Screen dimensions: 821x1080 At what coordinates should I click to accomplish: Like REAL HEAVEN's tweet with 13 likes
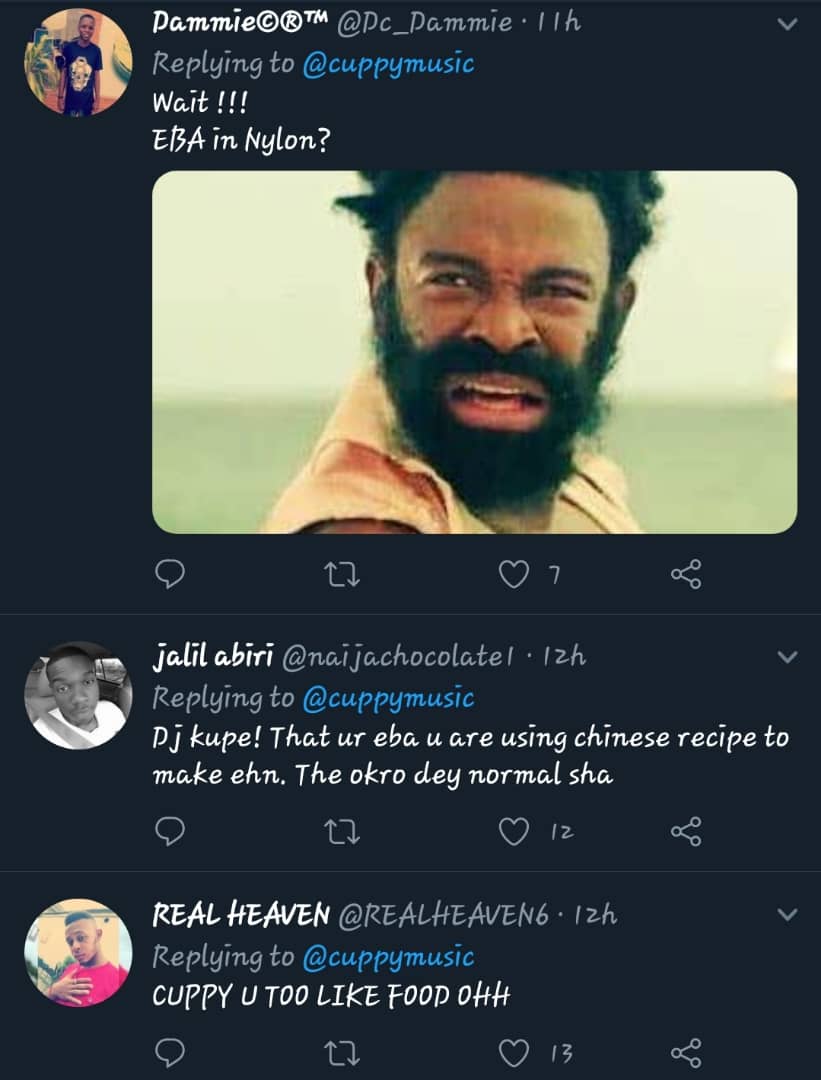pyautogui.click(x=514, y=1052)
